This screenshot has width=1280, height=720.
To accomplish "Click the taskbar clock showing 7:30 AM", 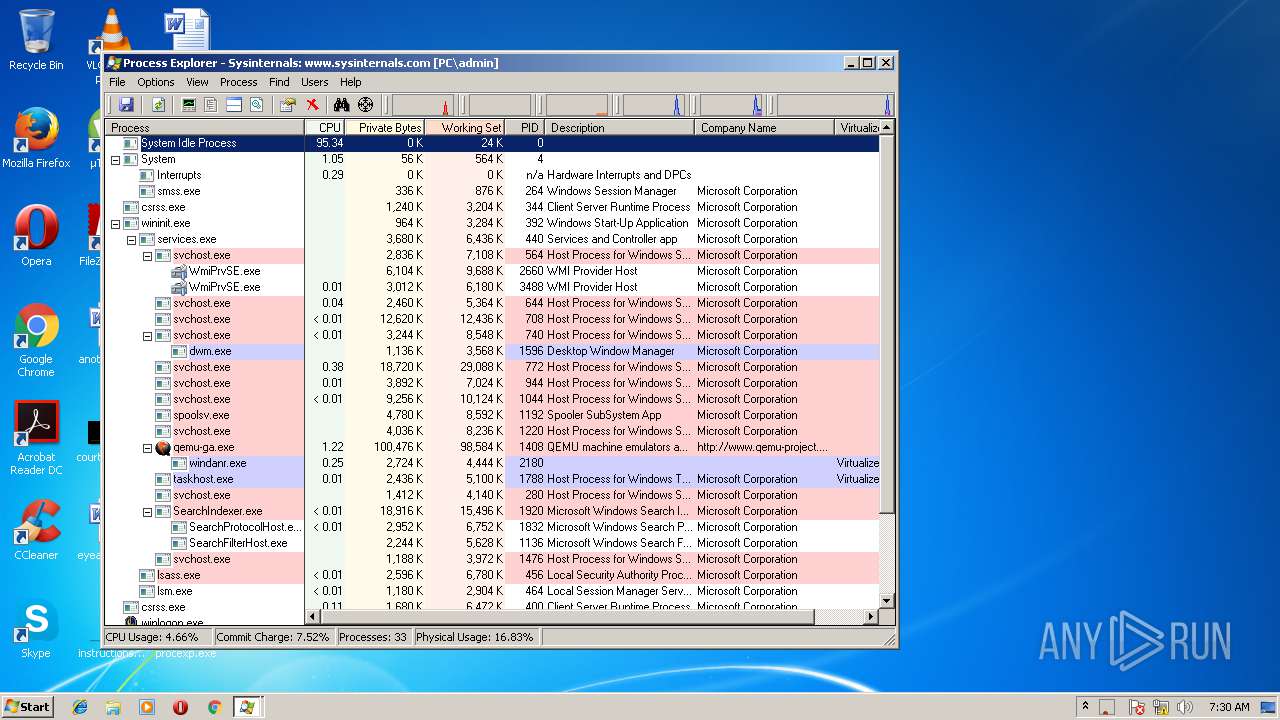I will [1229, 707].
